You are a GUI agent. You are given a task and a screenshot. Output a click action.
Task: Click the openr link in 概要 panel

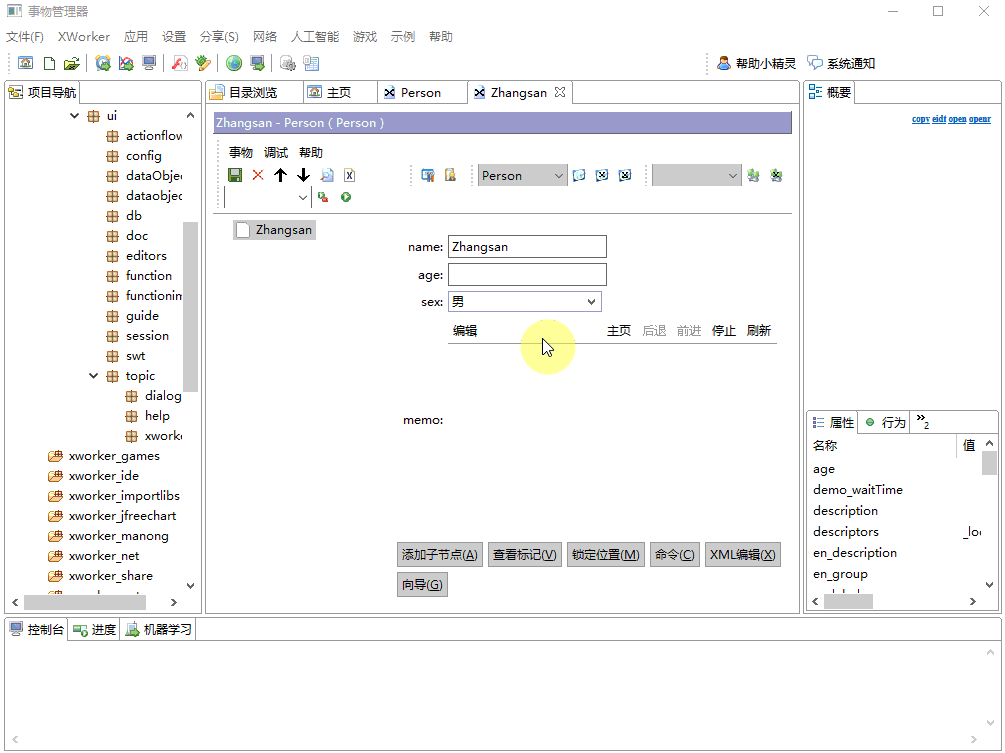pos(980,119)
